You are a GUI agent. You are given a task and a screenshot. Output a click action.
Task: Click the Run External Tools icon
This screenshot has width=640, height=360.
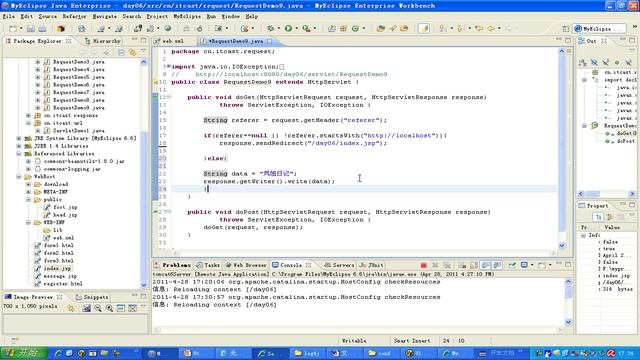tap(306, 29)
